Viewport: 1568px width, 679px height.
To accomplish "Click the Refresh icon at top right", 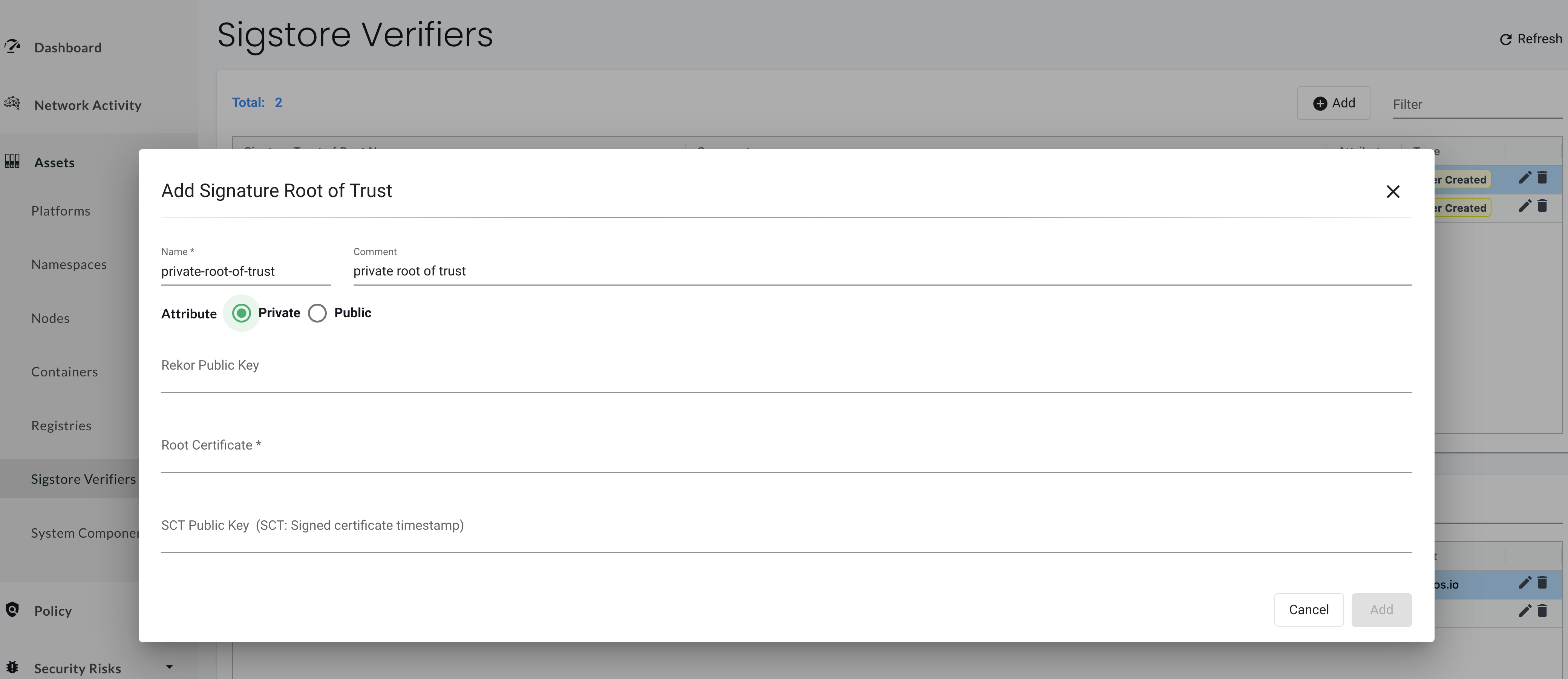I will point(1505,40).
